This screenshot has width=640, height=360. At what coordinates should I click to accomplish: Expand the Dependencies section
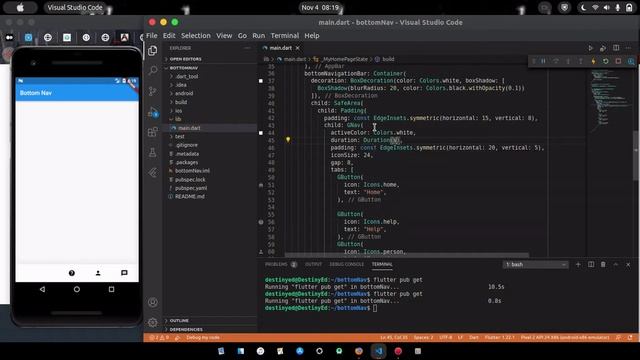(x=210, y=329)
